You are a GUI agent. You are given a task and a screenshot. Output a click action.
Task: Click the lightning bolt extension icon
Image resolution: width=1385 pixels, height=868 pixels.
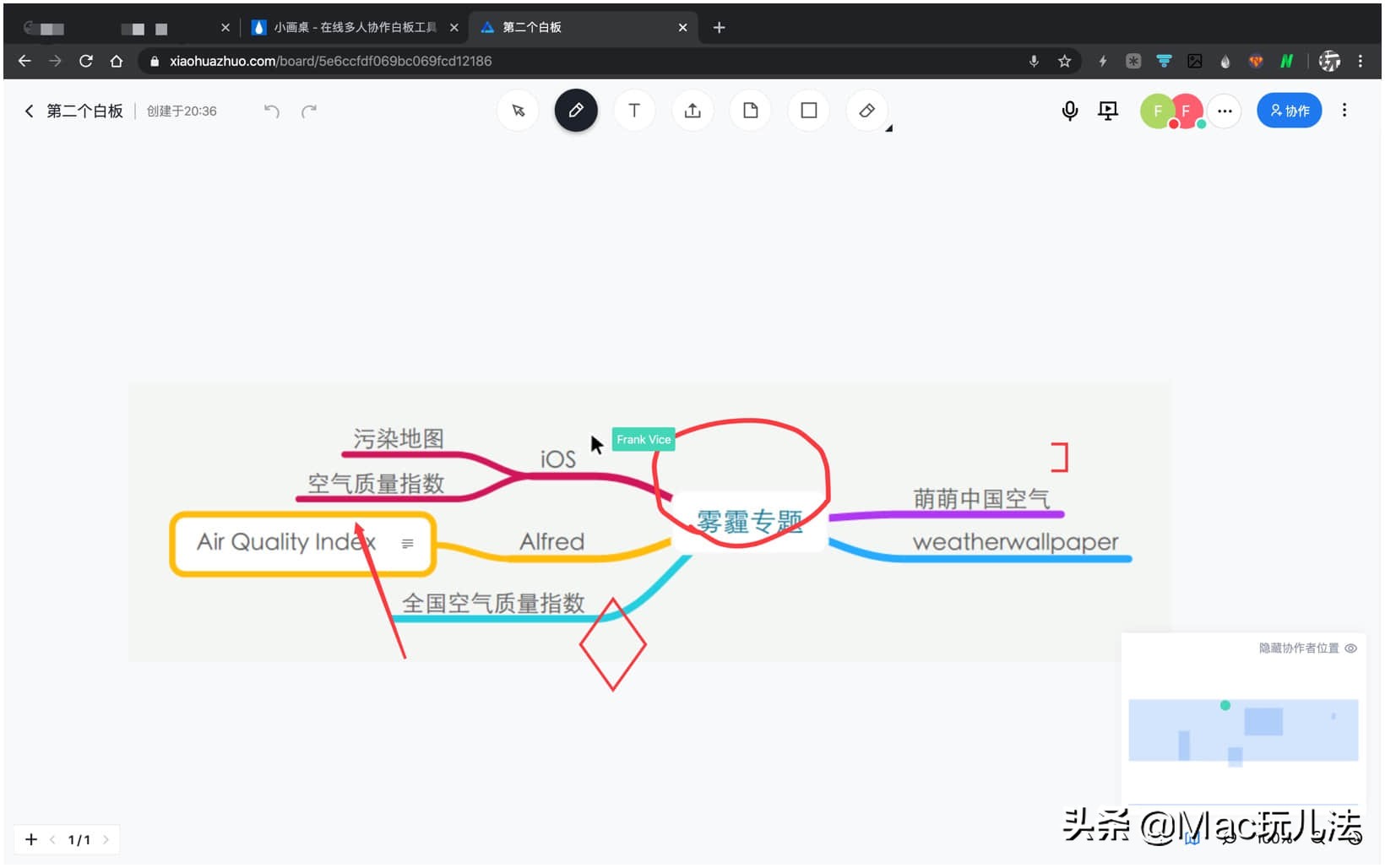coord(1102,61)
